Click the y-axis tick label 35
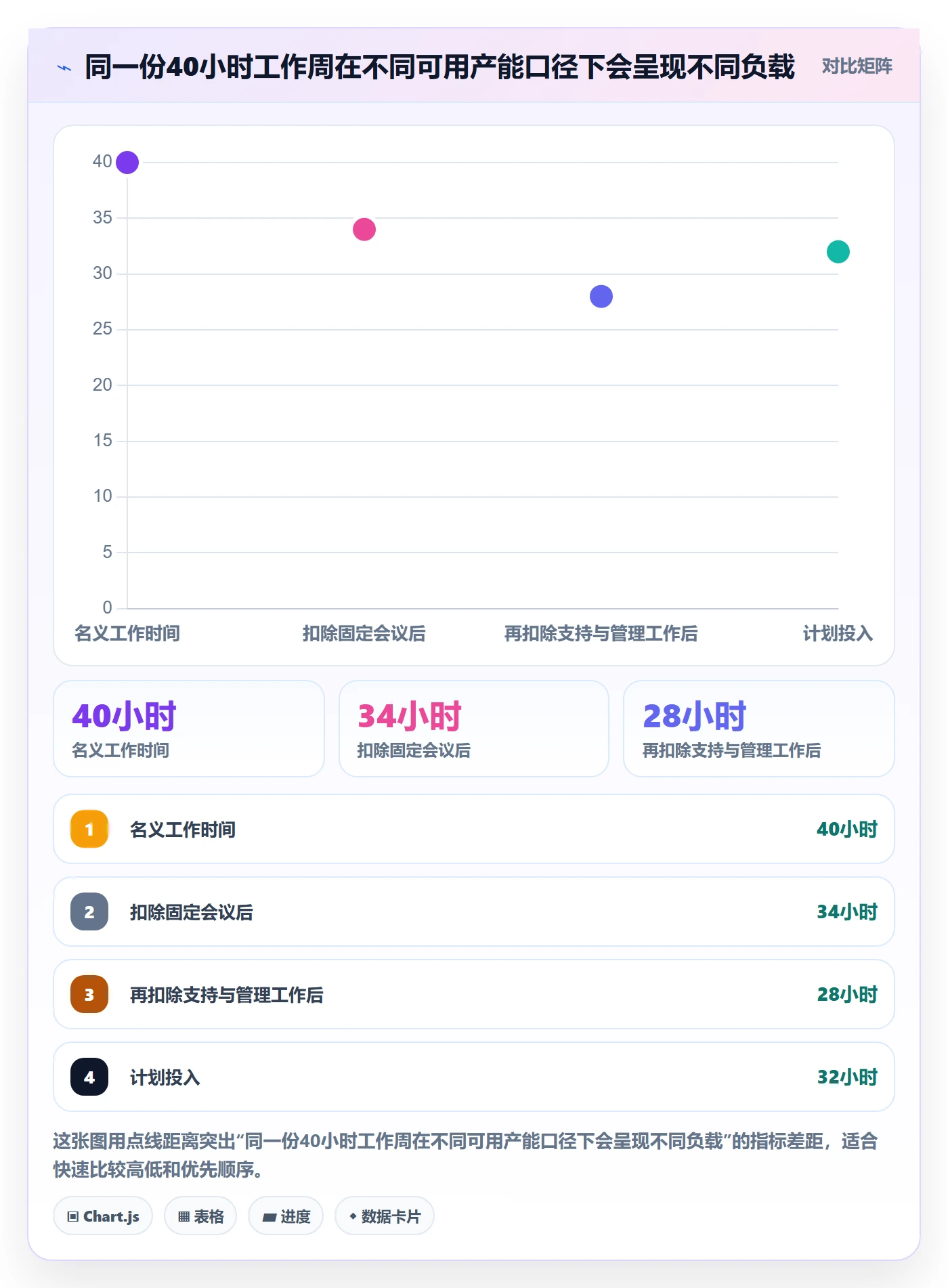Image resolution: width=948 pixels, height=1288 pixels. (102, 217)
